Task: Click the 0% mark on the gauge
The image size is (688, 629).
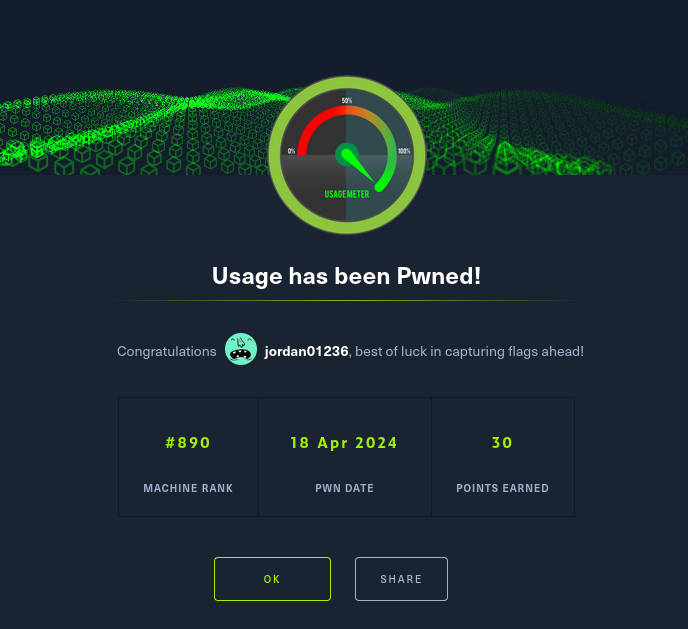Action: pyautogui.click(x=291, y=151)
